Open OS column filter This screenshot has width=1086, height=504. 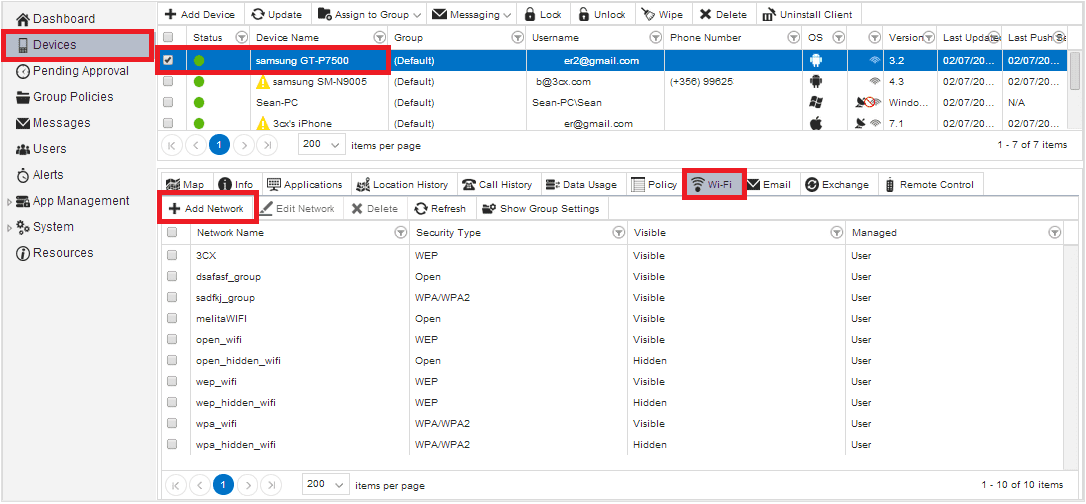(x=838, y=37)
